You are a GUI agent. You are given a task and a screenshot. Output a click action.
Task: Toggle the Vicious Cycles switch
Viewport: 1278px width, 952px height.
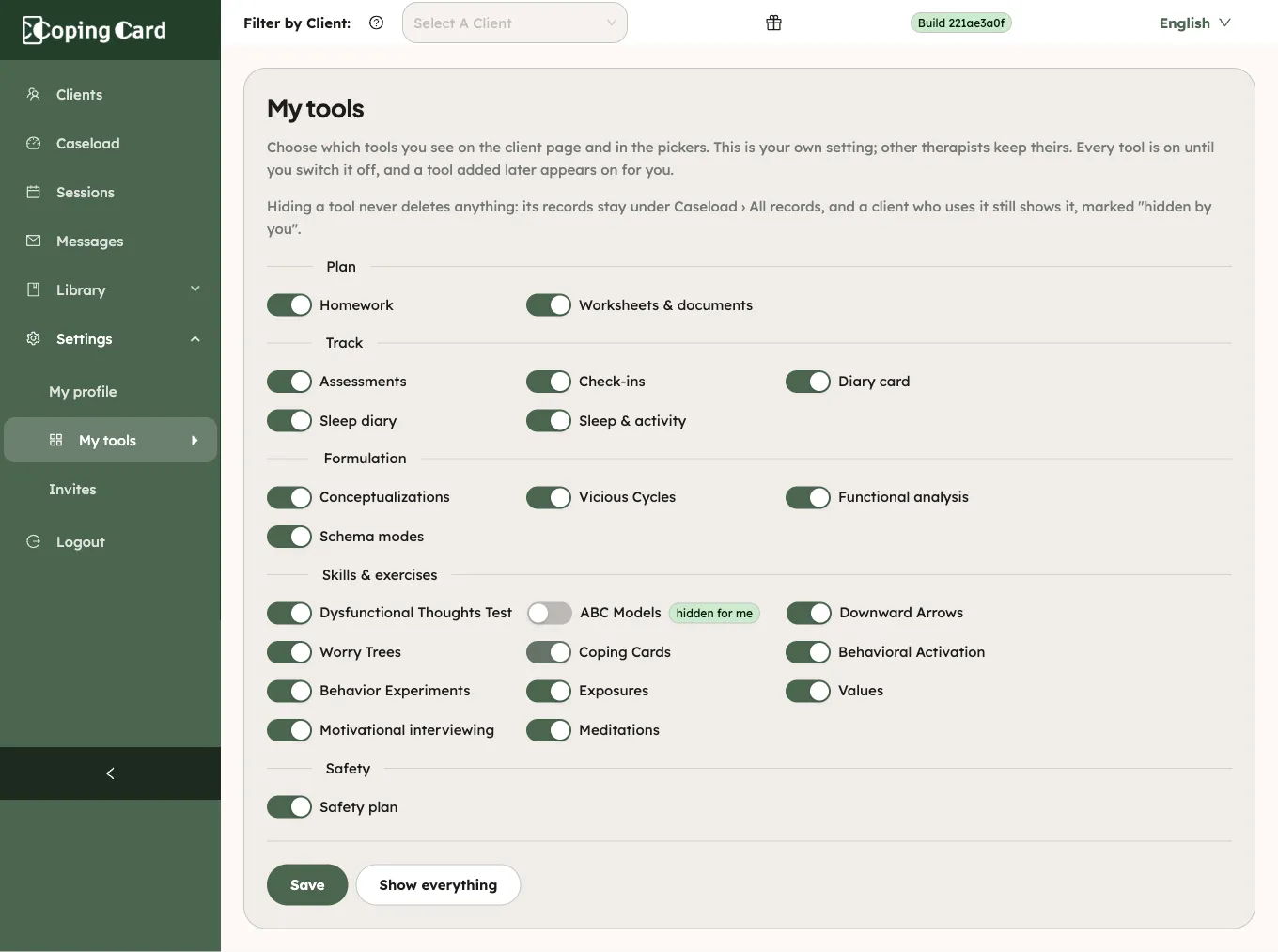click(549, 497)
